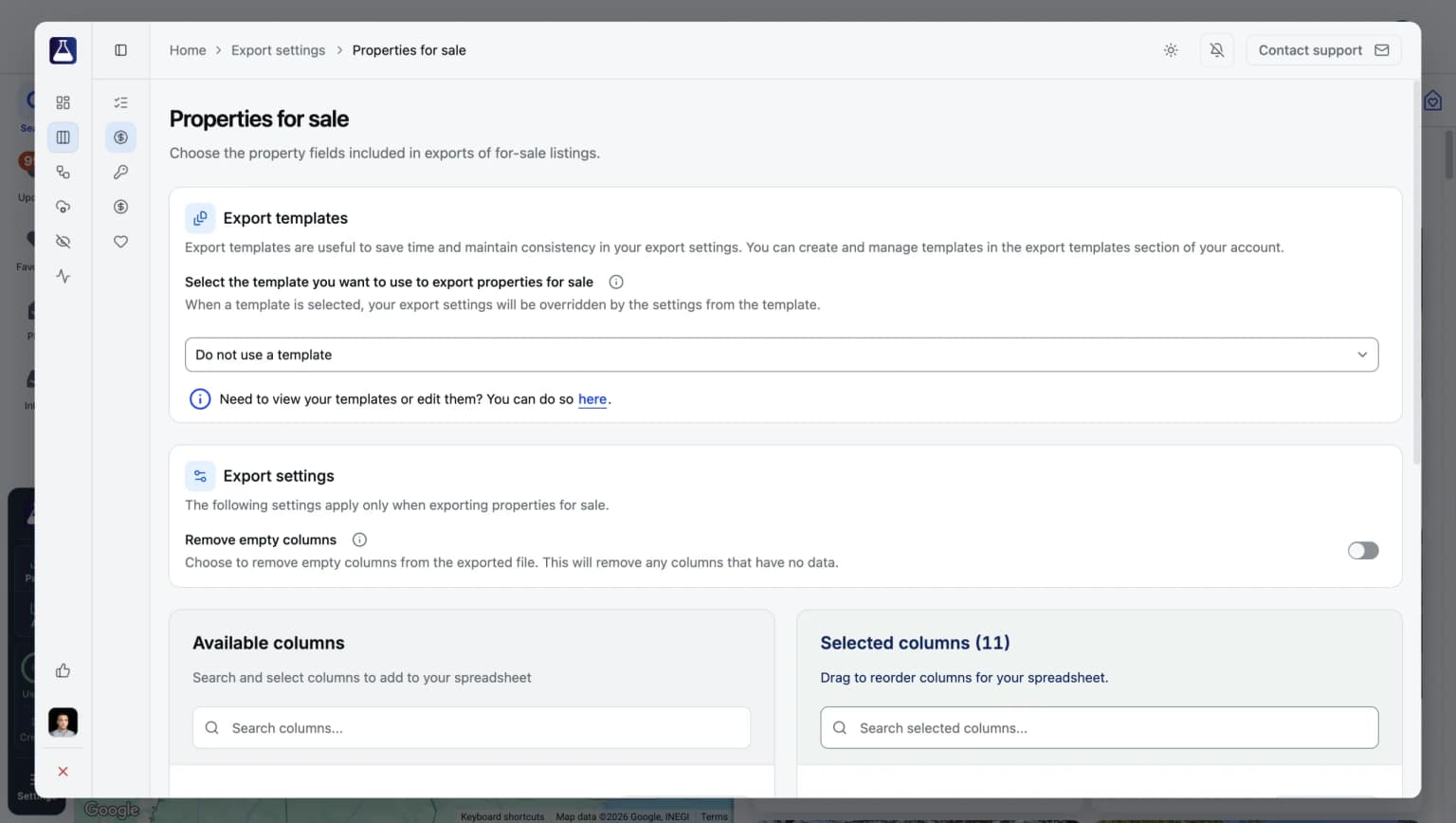The width and height of the screenshot is (1456, 823).
Task: Toggle Remove empty columns switch
Action: click(x=1363, y=551)
